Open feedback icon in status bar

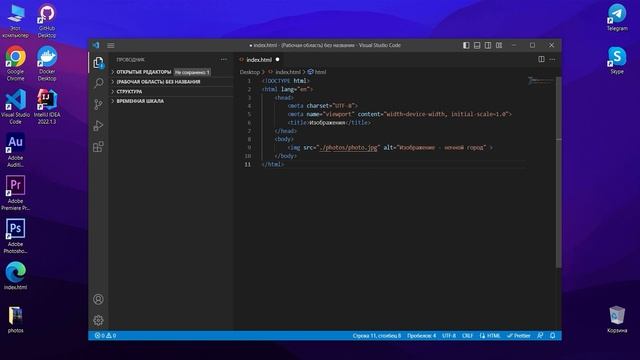tap(540, 336)
